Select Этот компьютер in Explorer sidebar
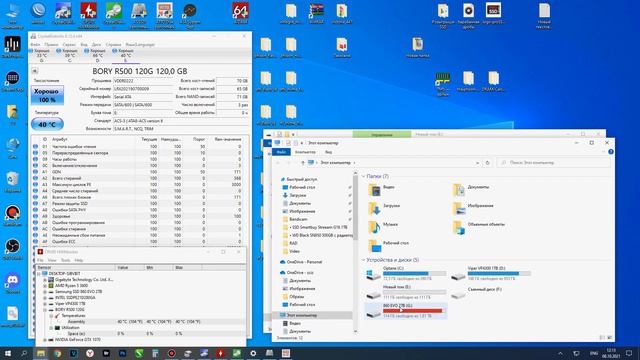640x360 pixels. pos(301,315)
